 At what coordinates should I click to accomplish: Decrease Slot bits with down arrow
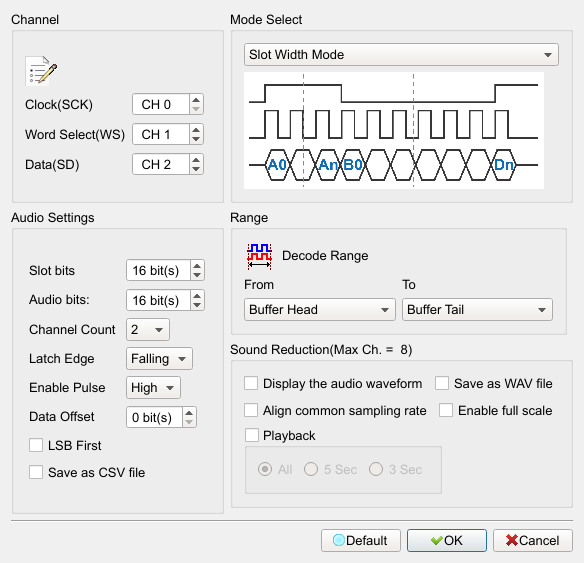[x=197, y=275]
